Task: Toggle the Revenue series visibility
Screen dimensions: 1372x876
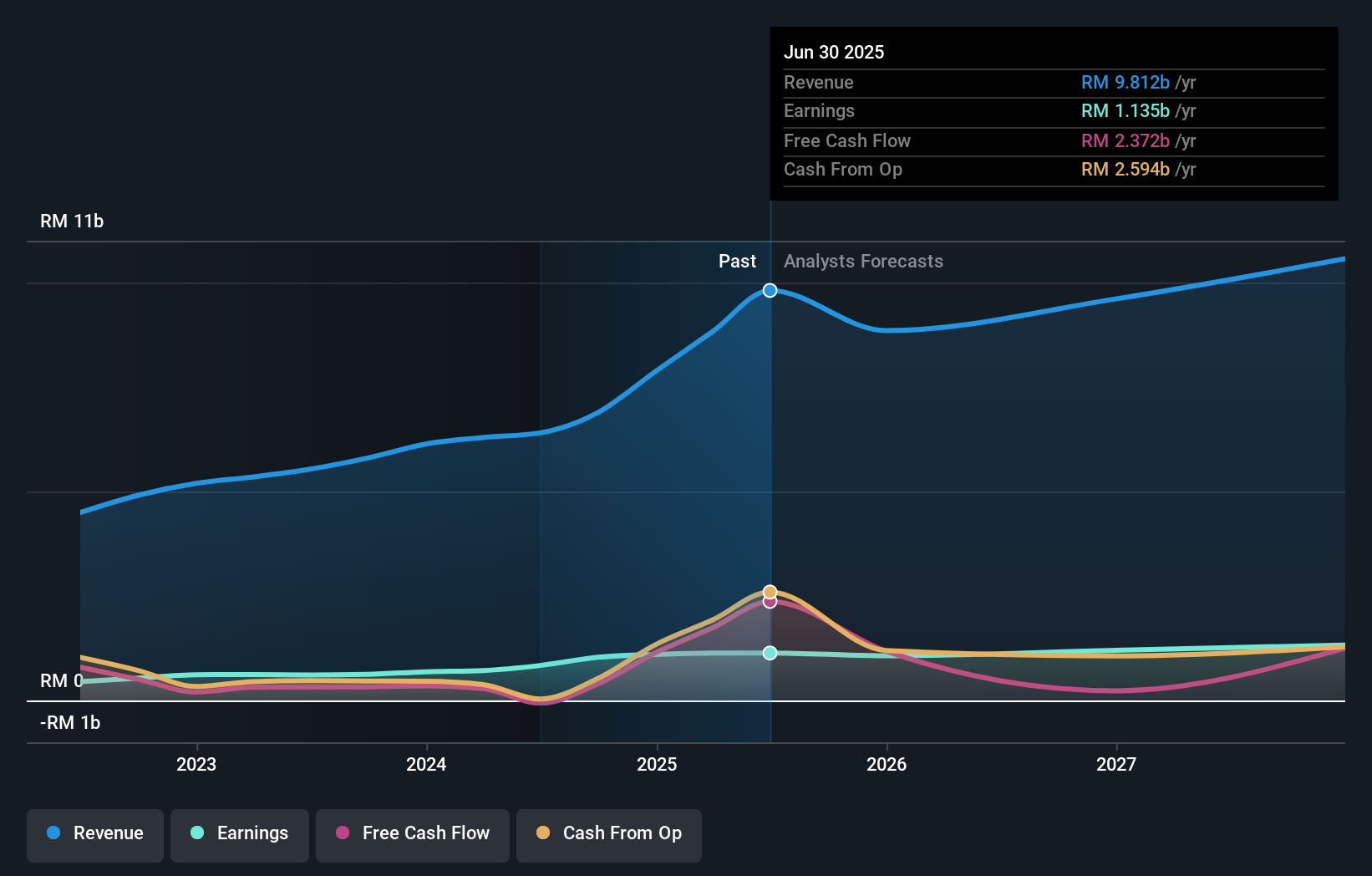Action: [94, 833]
